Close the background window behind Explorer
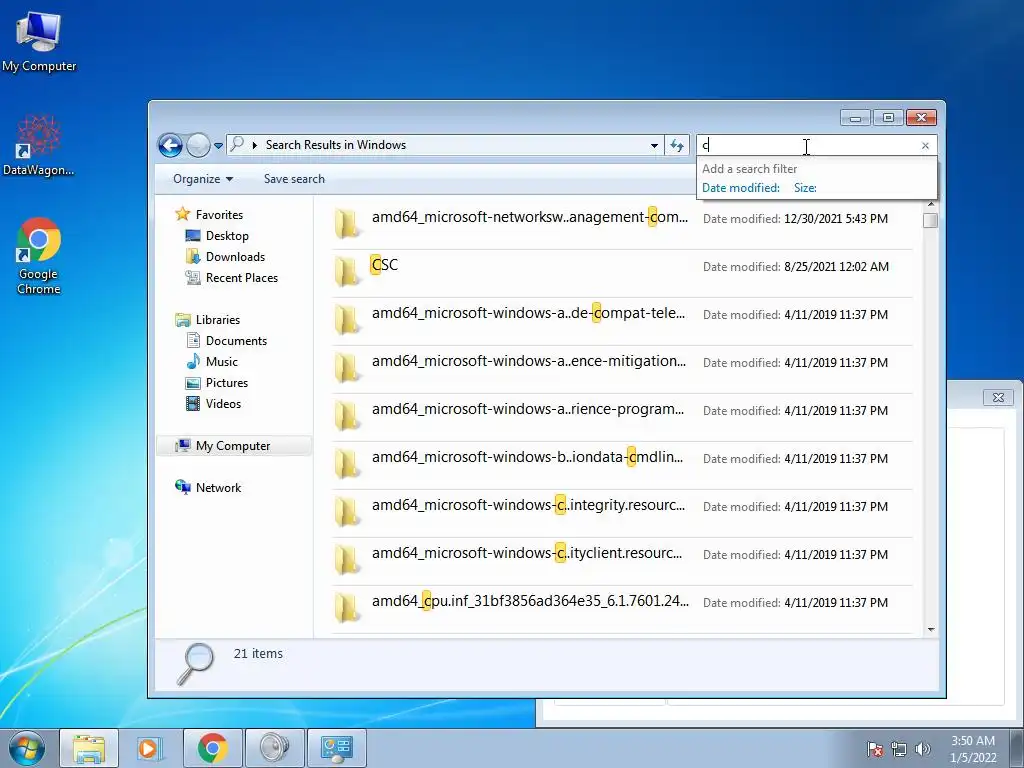Screen dimensions: 1024x768 point(998,397)
